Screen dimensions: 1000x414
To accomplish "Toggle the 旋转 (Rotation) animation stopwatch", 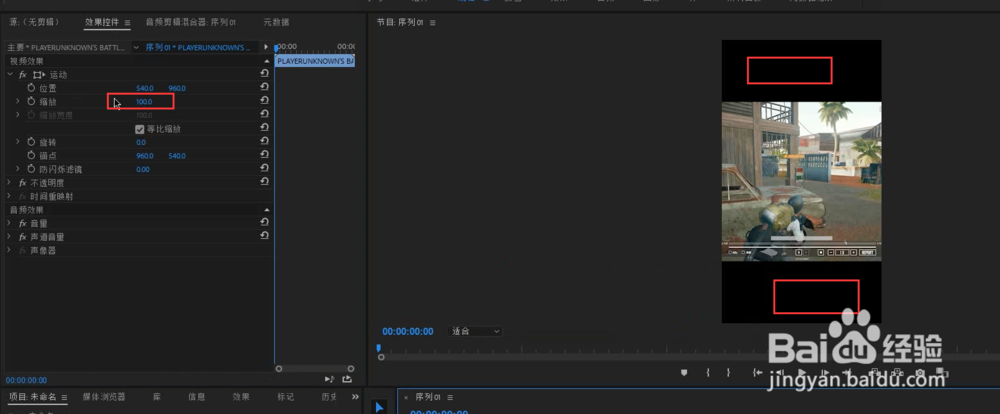I will pos(31,142).
